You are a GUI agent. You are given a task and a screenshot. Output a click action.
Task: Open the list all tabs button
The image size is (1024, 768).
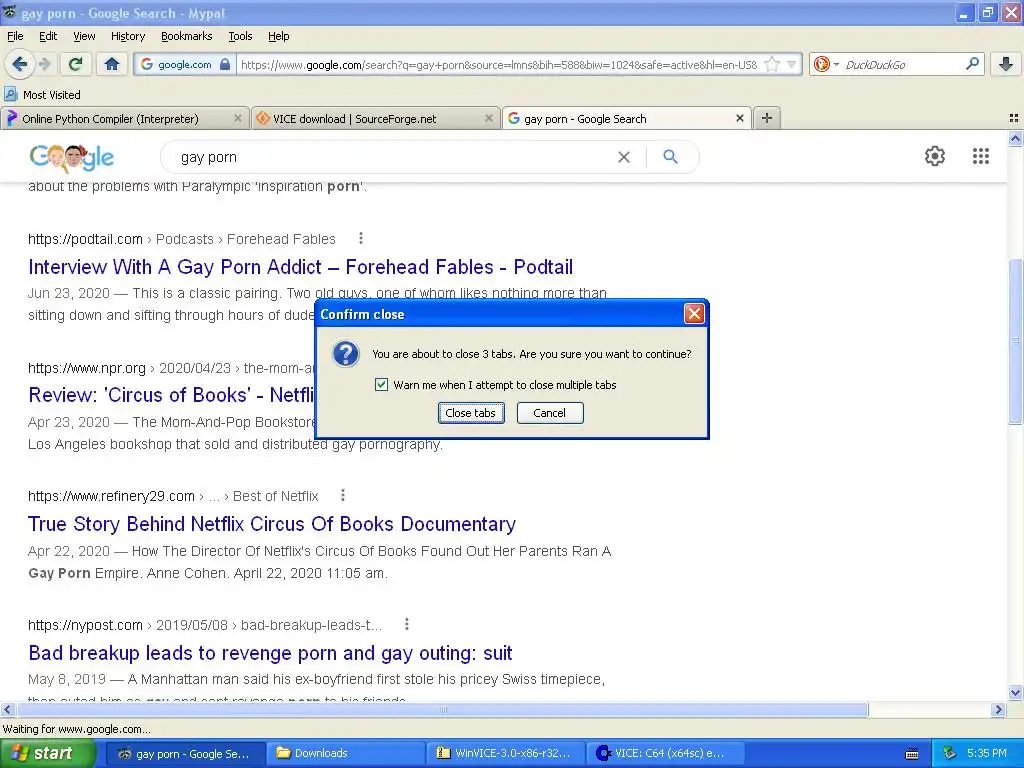(x=1014, y=118)
